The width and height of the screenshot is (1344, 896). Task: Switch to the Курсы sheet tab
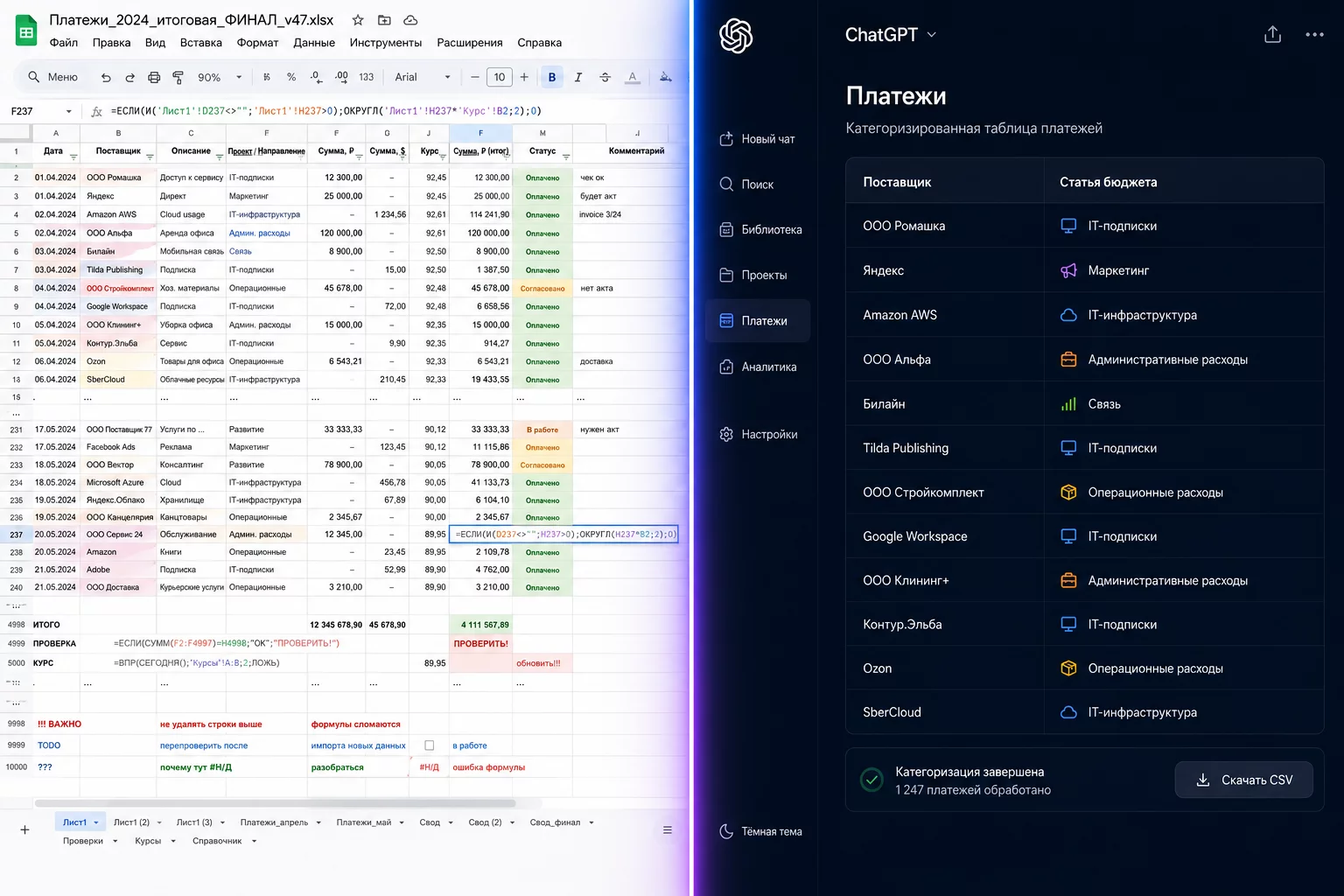click(148, 841)
